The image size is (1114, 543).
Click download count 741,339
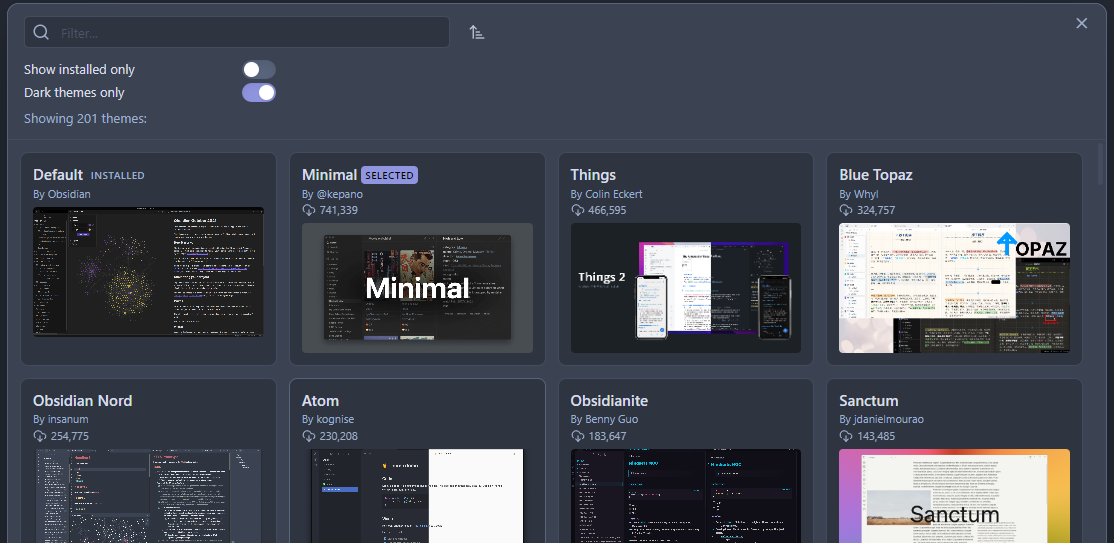338,210
